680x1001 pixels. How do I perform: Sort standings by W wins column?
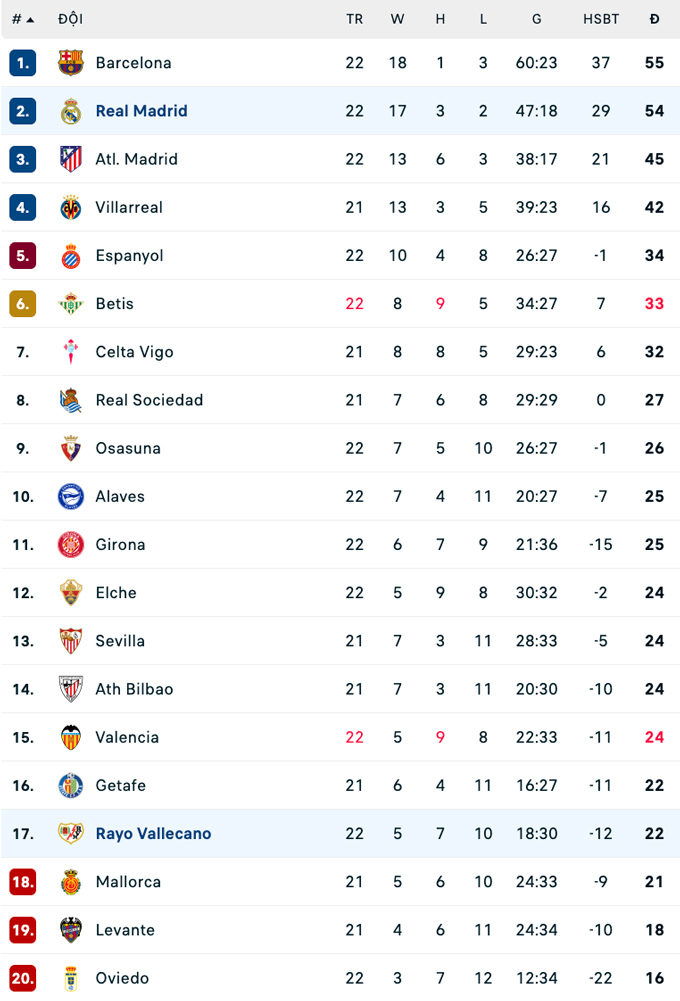coord(397,19)
